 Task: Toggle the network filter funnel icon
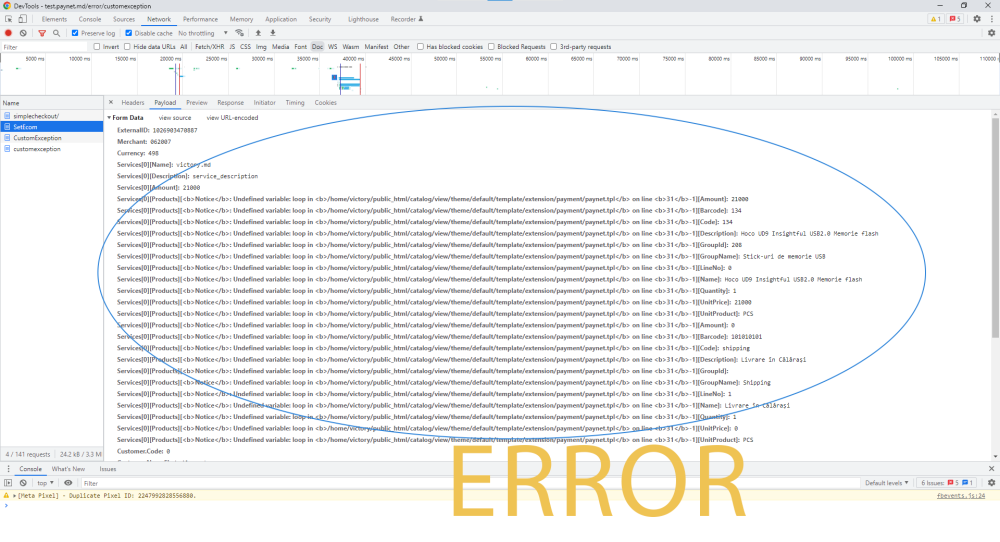(42, 33)
